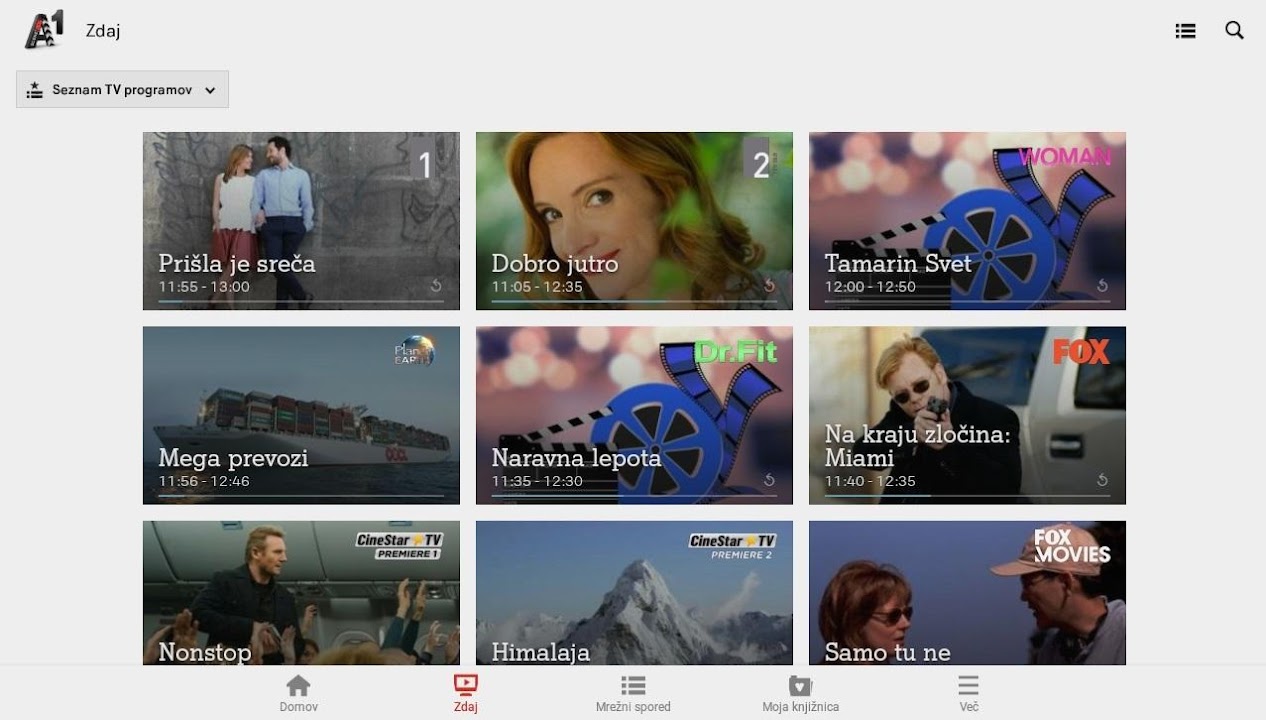
Task: Open search with magnifier icon
Action: [x=1234, y=31]
